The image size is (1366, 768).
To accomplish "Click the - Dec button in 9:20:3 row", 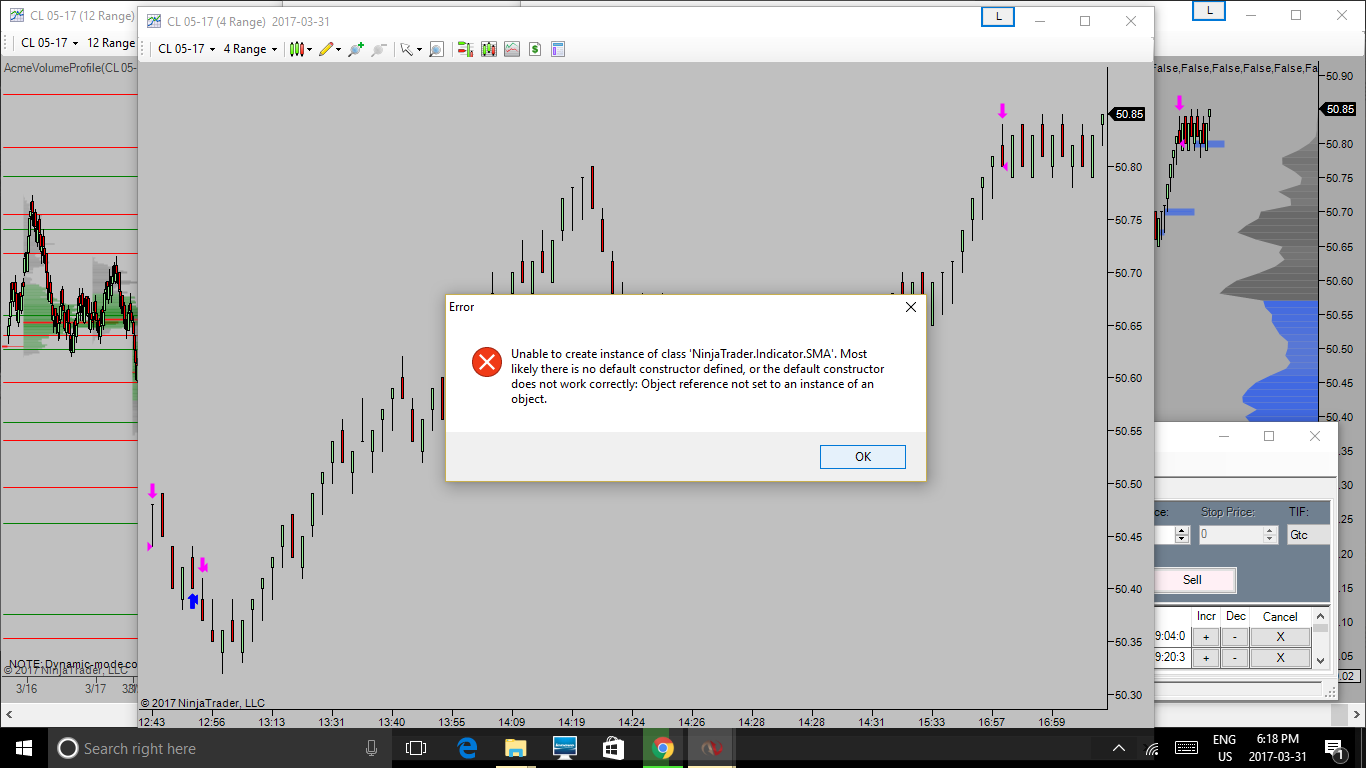I will point(1235,658).
